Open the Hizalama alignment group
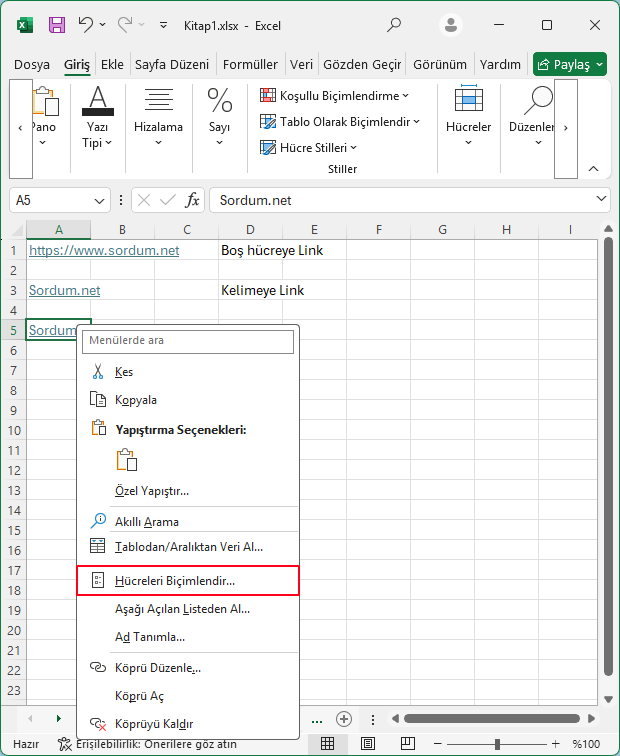The height and width of the screenshot is (756, 620). 158,117
